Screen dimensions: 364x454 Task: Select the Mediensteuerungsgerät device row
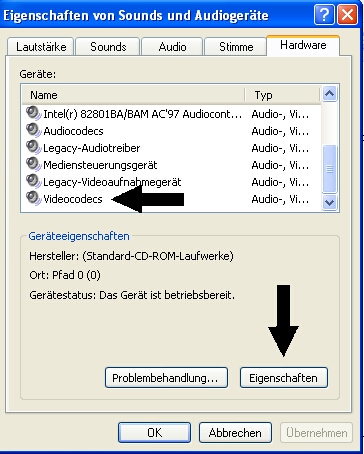point(171,165)
